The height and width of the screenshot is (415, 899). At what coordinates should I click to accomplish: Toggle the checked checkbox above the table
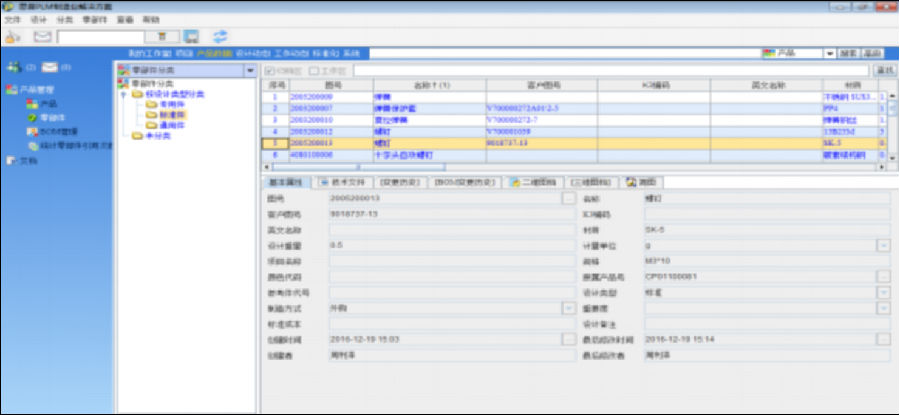270,71
